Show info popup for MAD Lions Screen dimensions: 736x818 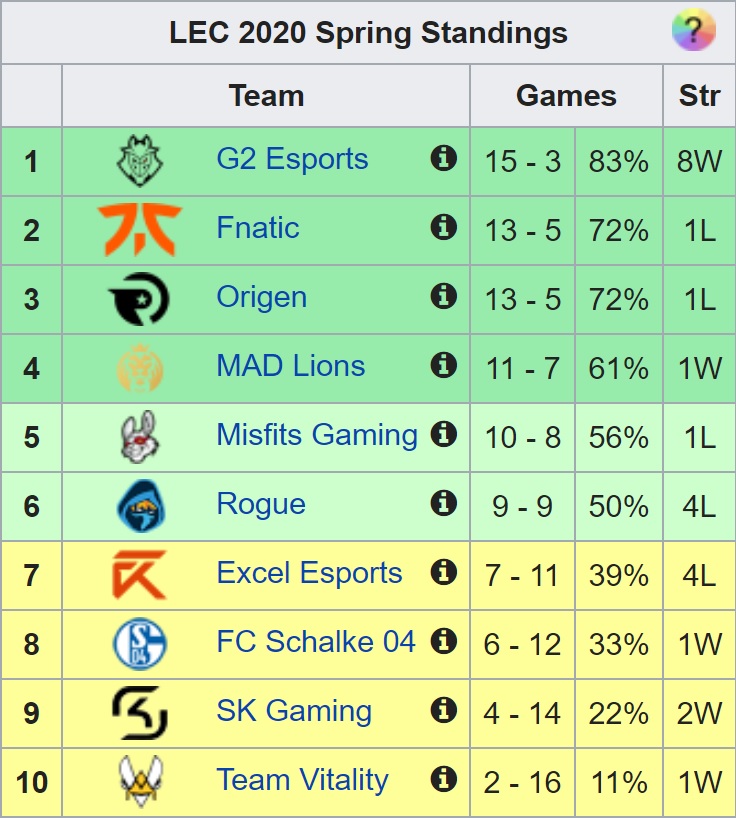click(444, 365)
